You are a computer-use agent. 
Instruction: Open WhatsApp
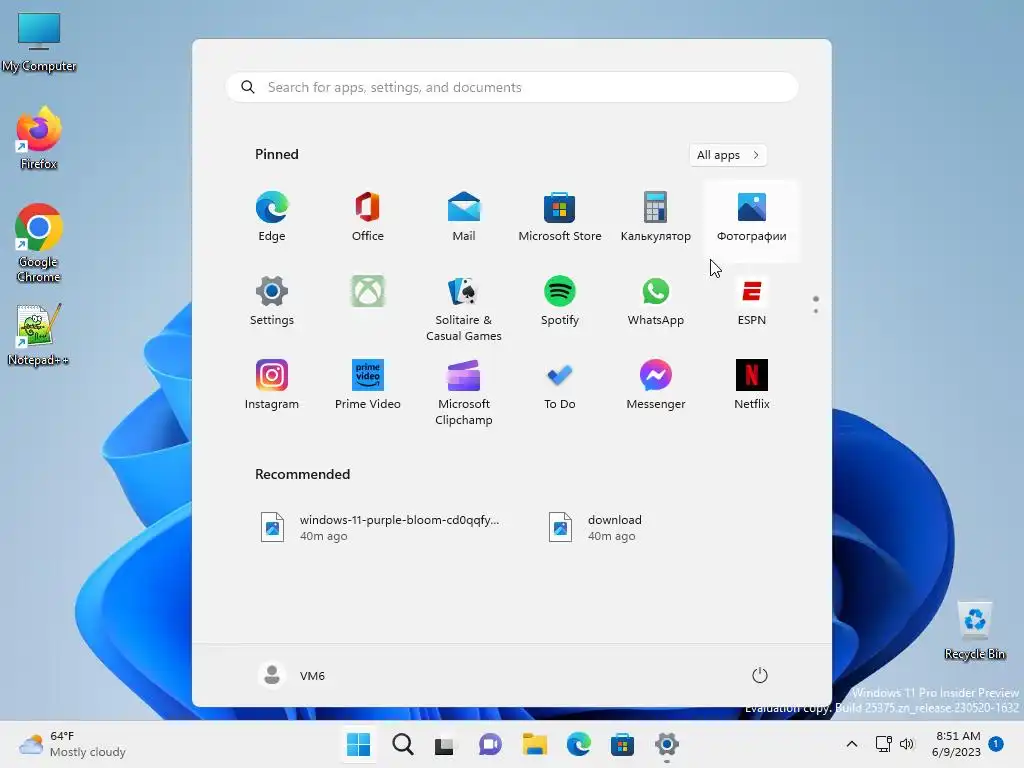pyautogui.click(x=656, y=300)
